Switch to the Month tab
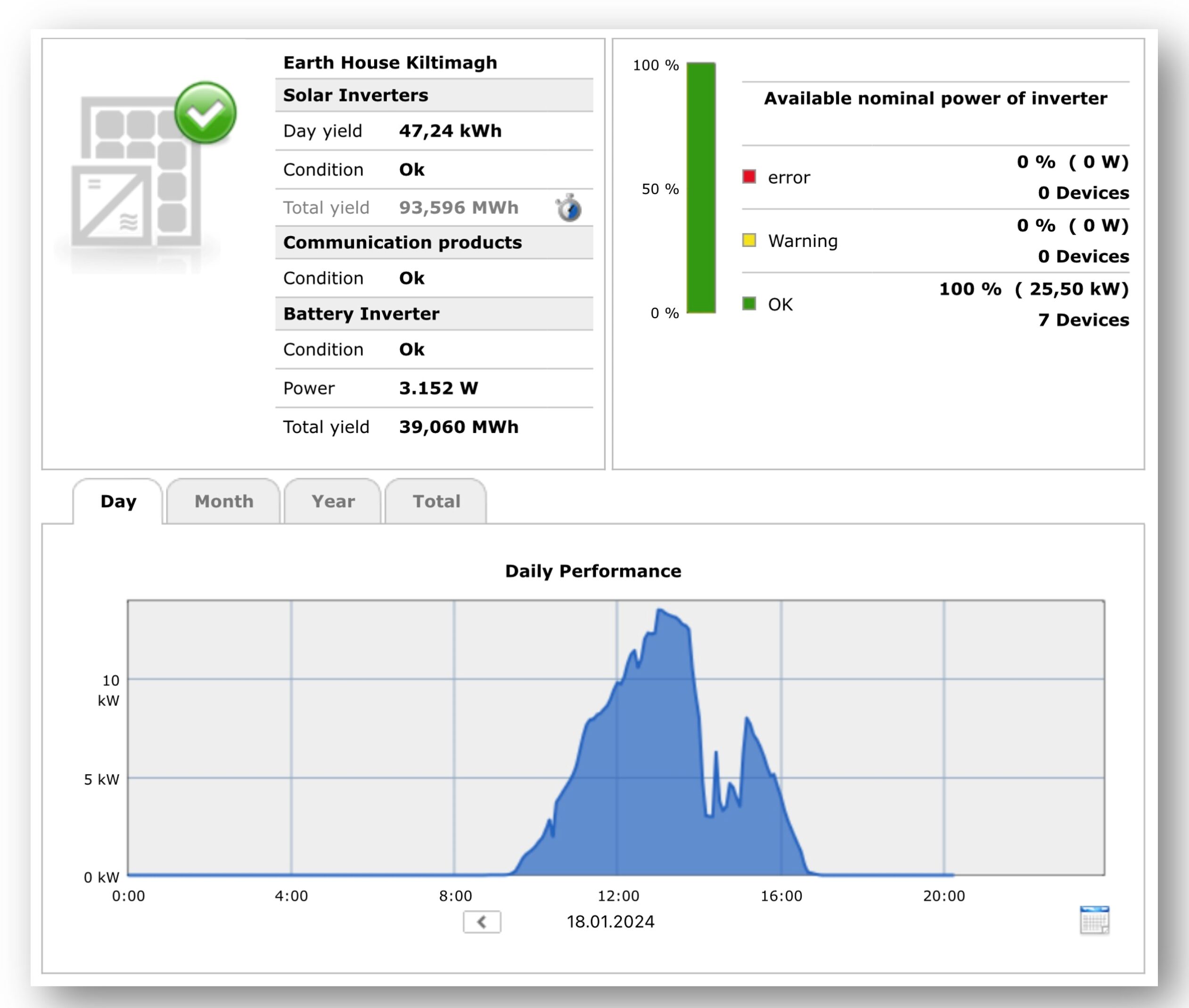 [x=223, y=501]
